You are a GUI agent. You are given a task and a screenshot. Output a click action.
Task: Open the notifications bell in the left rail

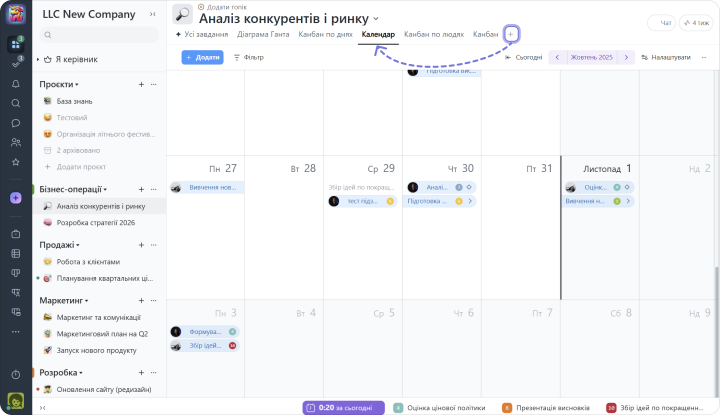click(15, 83)
